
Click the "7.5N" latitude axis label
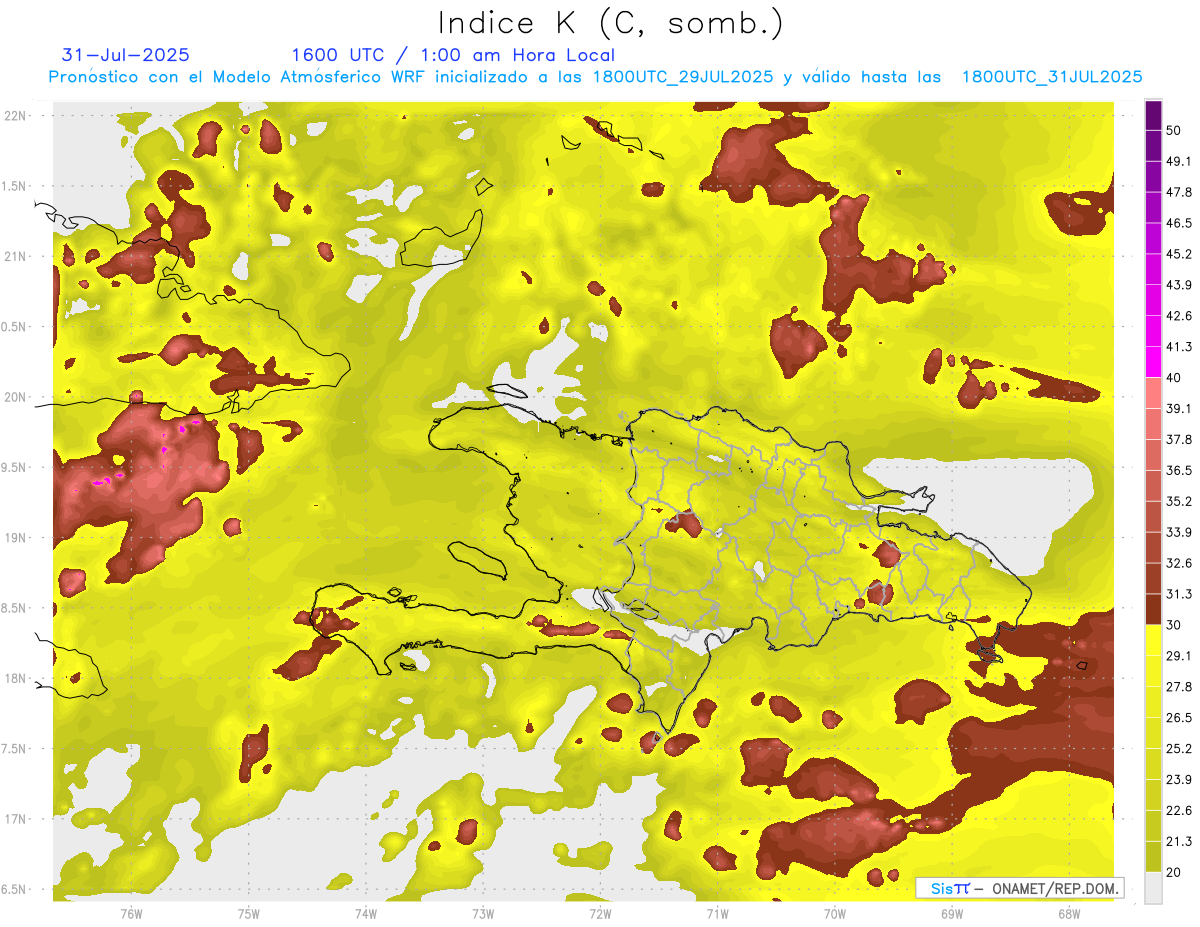[x=15, y=749]
